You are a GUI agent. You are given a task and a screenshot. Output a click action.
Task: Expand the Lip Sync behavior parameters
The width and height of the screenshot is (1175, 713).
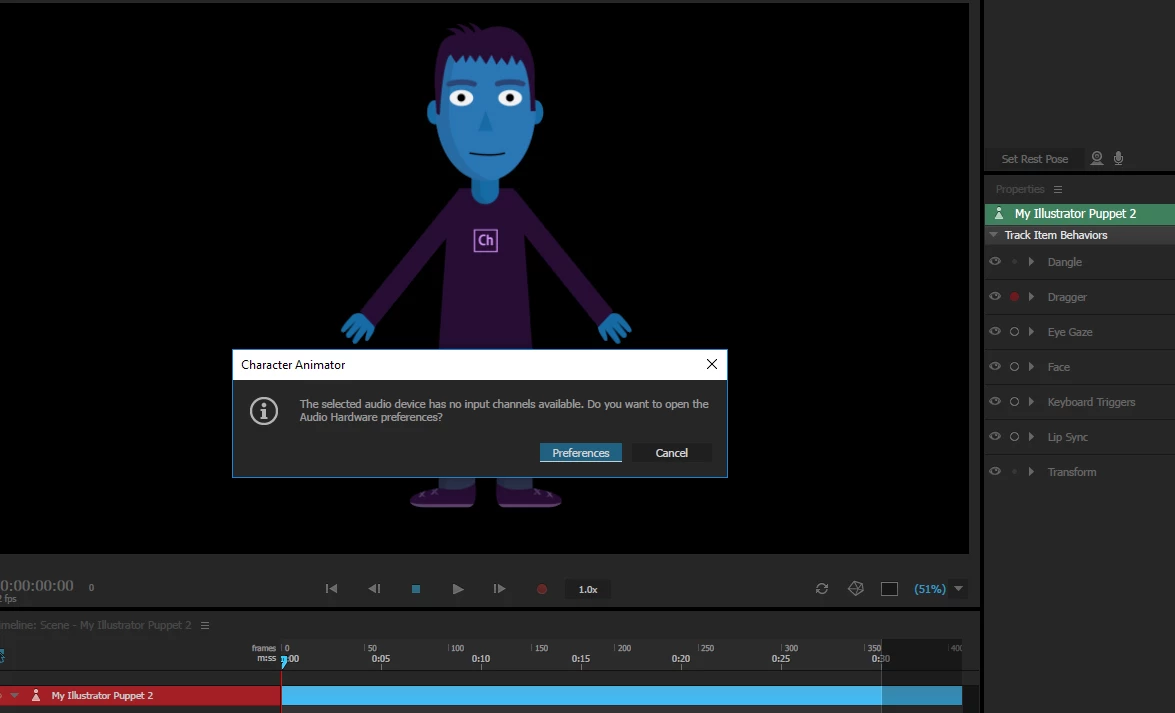click(1031, 436)
